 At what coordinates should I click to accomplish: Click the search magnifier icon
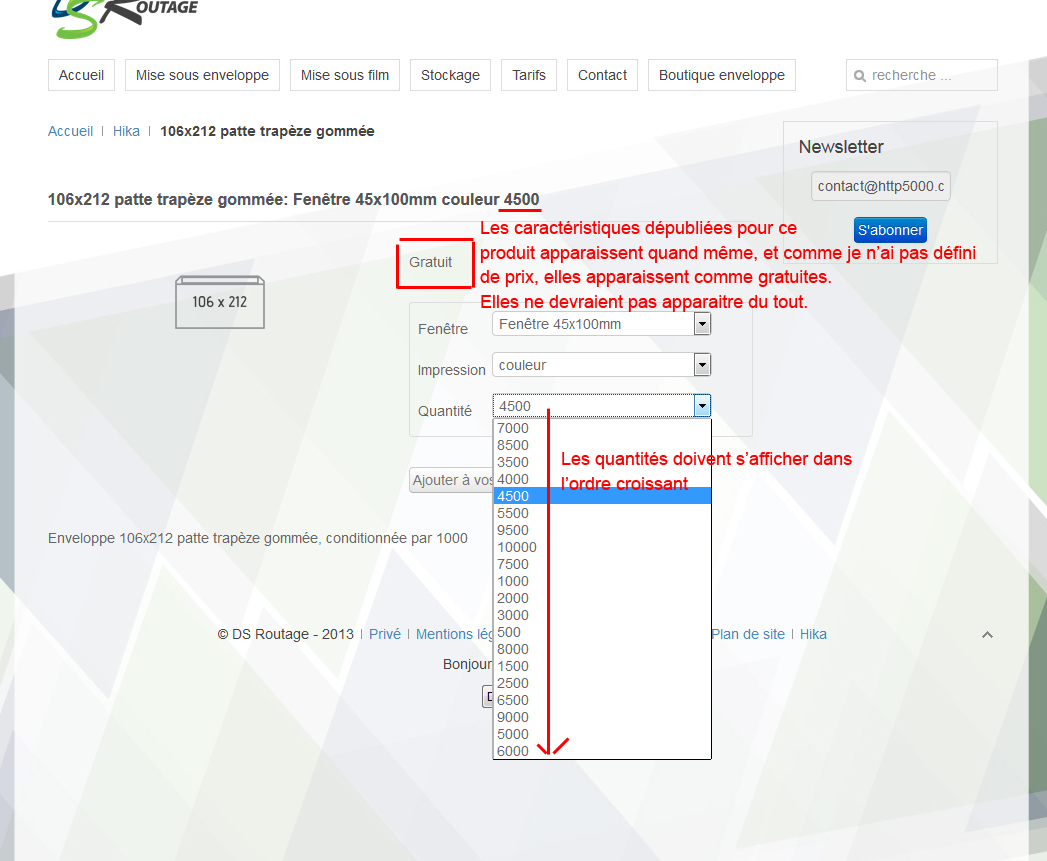[x=860, y=76]
